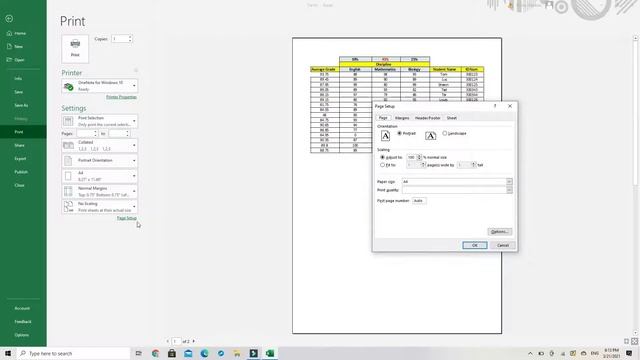Open the Print Selection dropdown

pyautogui.click(x=100, y=121)
